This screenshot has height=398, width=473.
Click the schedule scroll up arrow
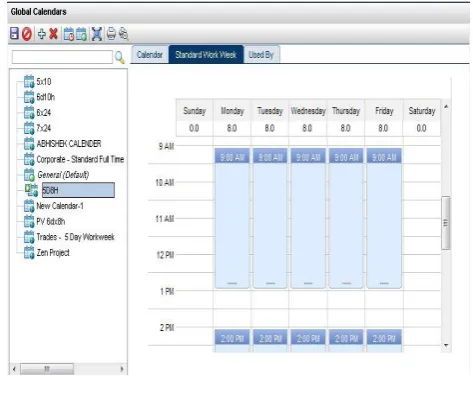click(446, 106)
